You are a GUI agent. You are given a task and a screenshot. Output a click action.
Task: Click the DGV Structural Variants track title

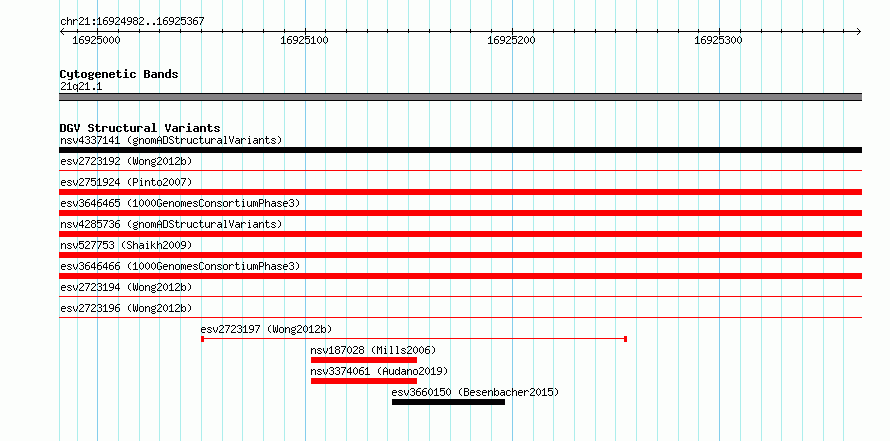pyautogui.click(x=140, y=128)
